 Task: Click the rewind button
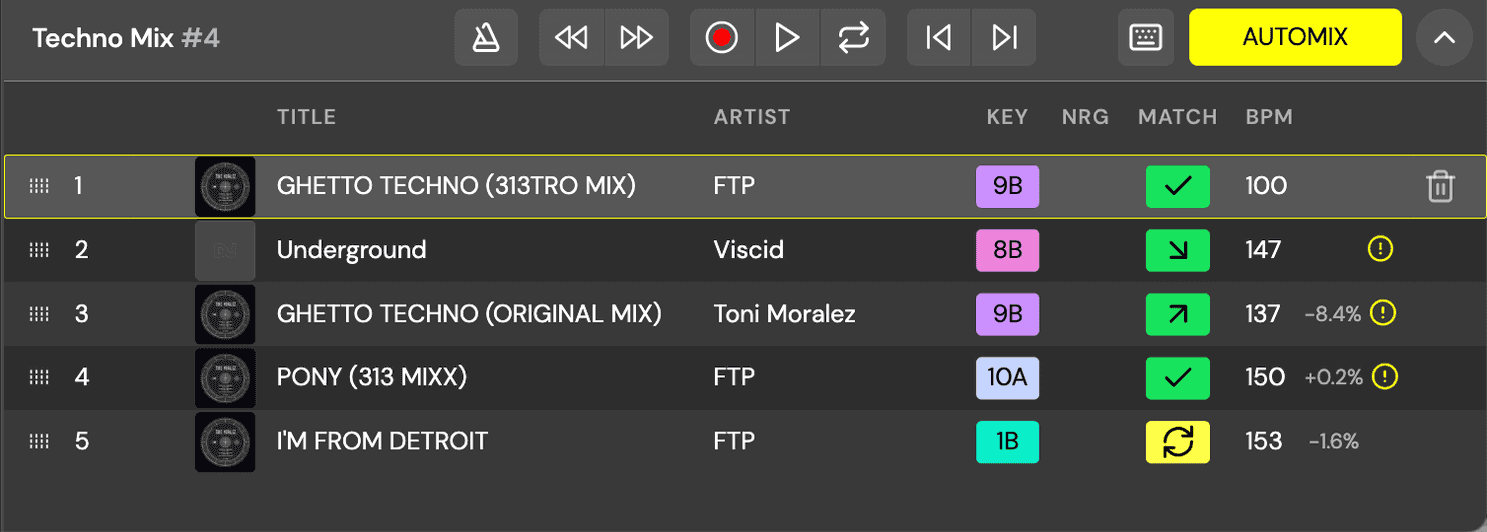click(571, 38)
